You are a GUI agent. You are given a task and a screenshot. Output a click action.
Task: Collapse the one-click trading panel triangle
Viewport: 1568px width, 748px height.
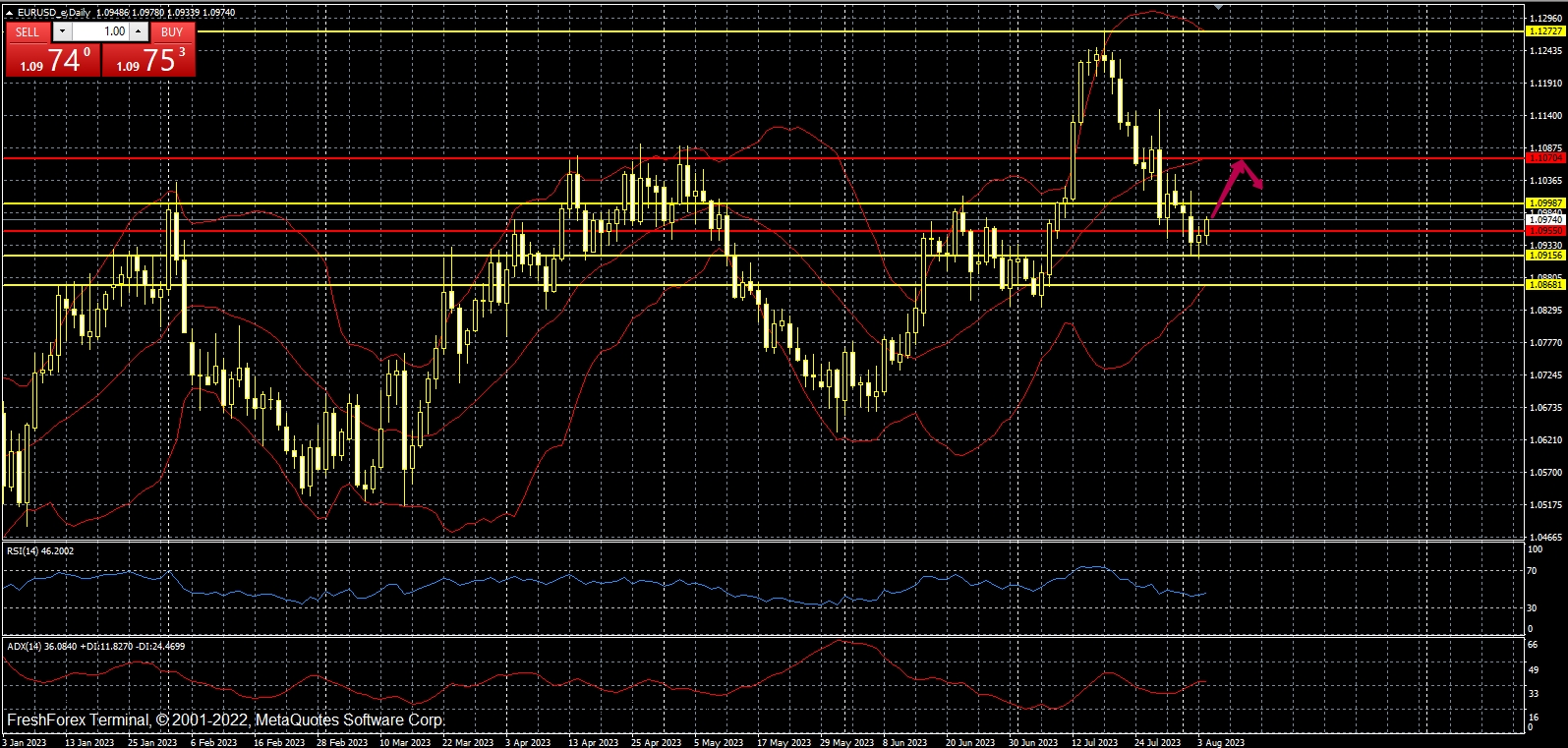pos(9,13)
